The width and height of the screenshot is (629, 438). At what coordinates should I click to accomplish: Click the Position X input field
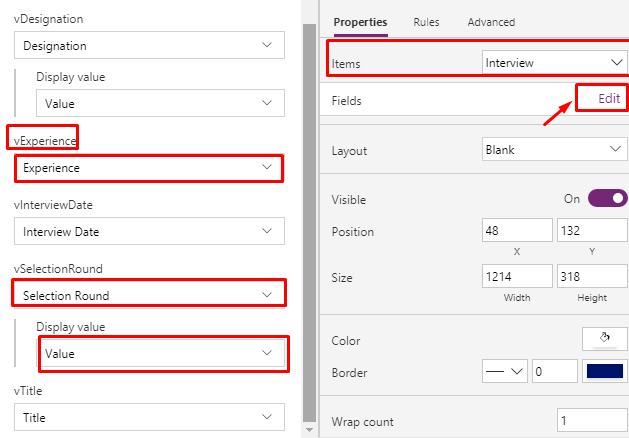(517, 230)
